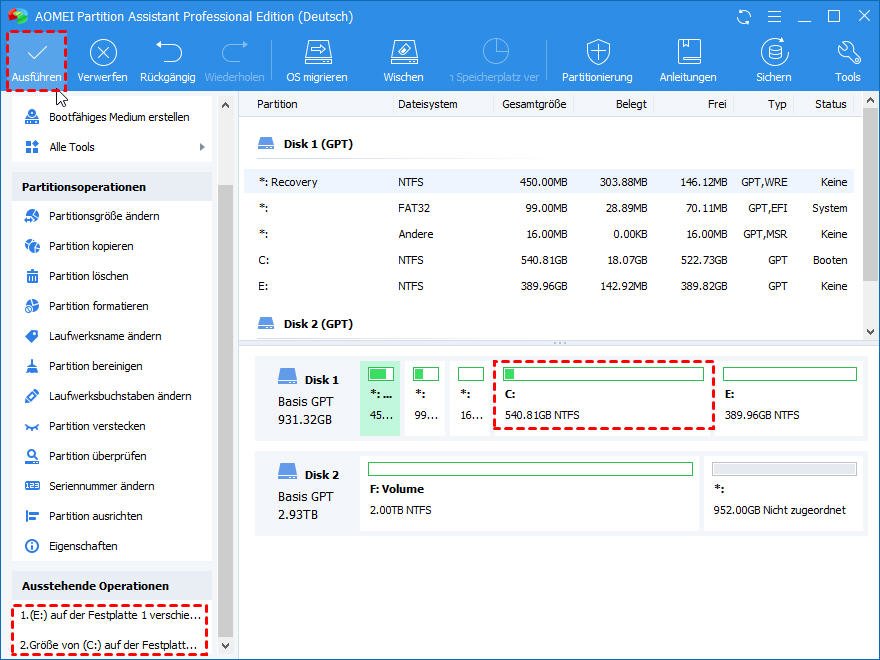Image resolution: width=880 pixels, height=660 pixels.
Task: Sort by the Belegt column header
Action: [631, 104]
